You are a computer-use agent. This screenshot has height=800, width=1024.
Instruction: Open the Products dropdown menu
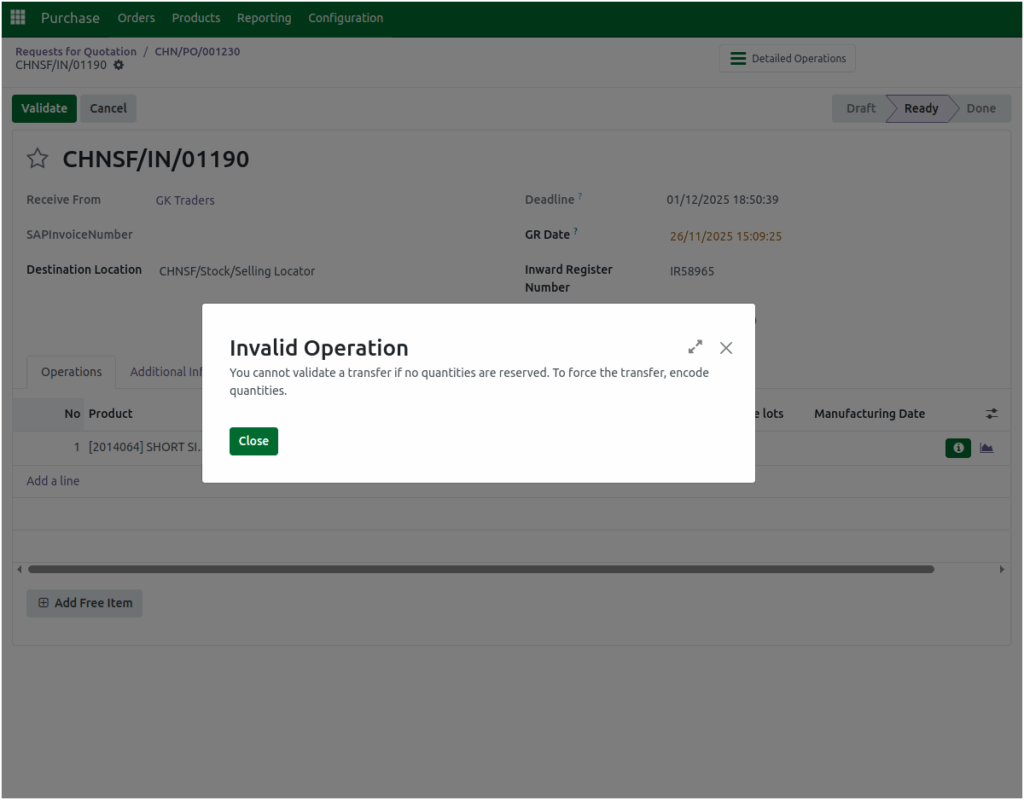click(x=195, y=17)
